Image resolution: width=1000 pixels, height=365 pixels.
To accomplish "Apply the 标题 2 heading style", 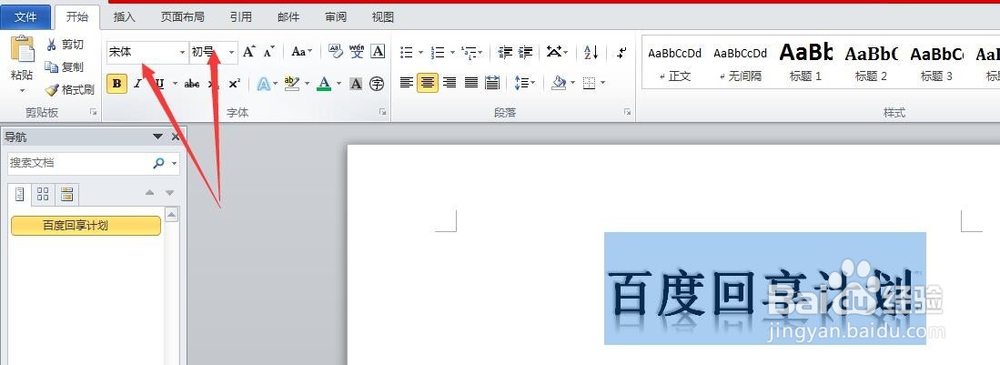I will pos(871,63).
